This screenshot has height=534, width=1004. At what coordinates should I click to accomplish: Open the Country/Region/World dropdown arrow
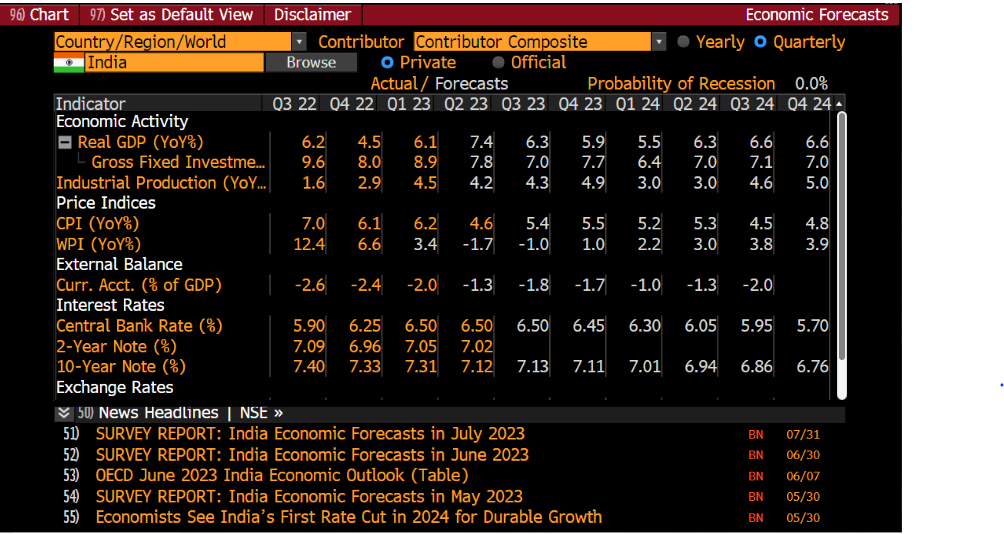click(x=299, y=42)
